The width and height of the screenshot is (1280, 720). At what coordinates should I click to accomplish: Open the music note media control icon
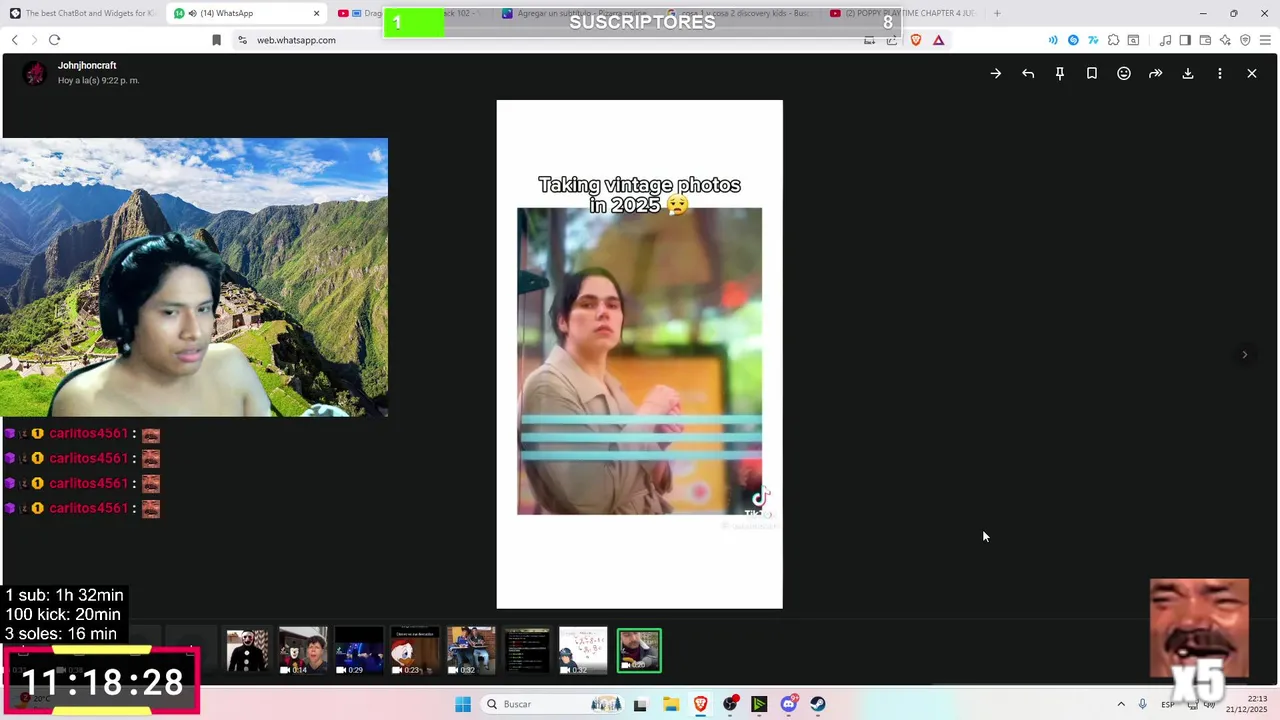click(x=1165, y=40)
